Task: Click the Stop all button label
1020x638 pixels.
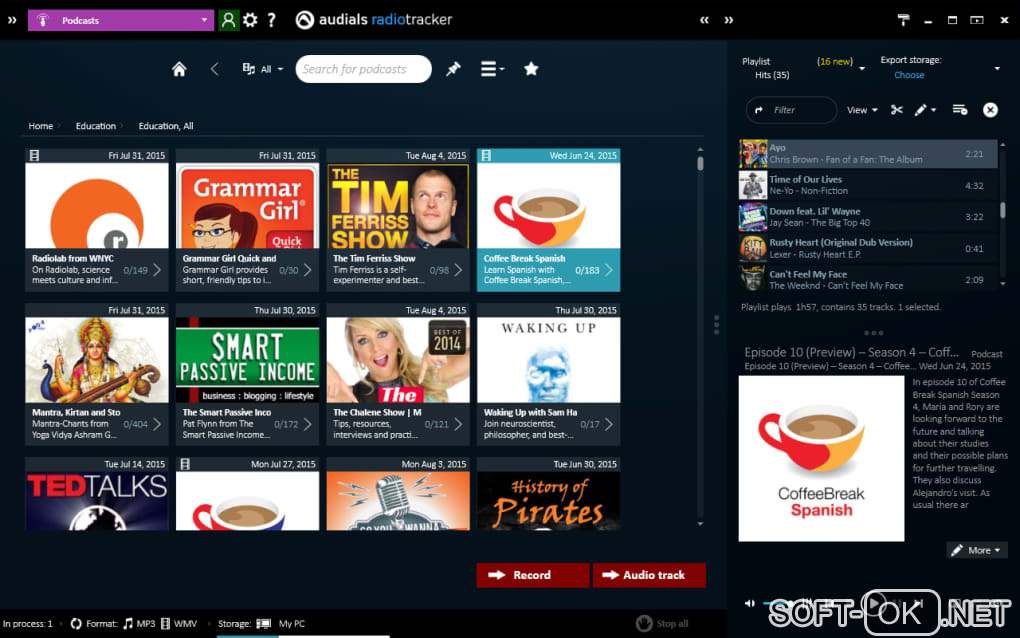Action: pyautogui.click(x=672, y=624)
